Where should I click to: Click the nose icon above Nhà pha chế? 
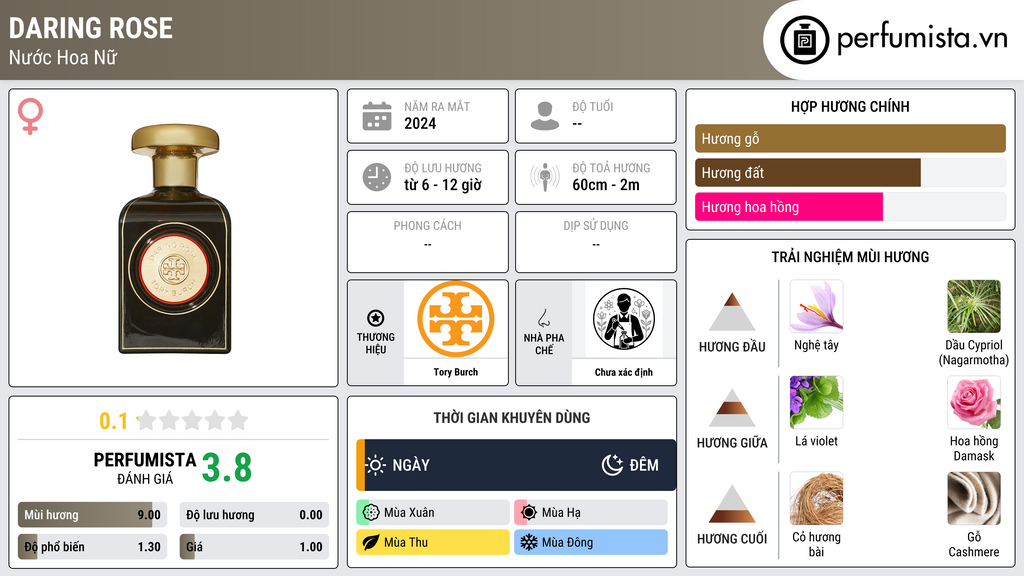click(x=543, y=318)
